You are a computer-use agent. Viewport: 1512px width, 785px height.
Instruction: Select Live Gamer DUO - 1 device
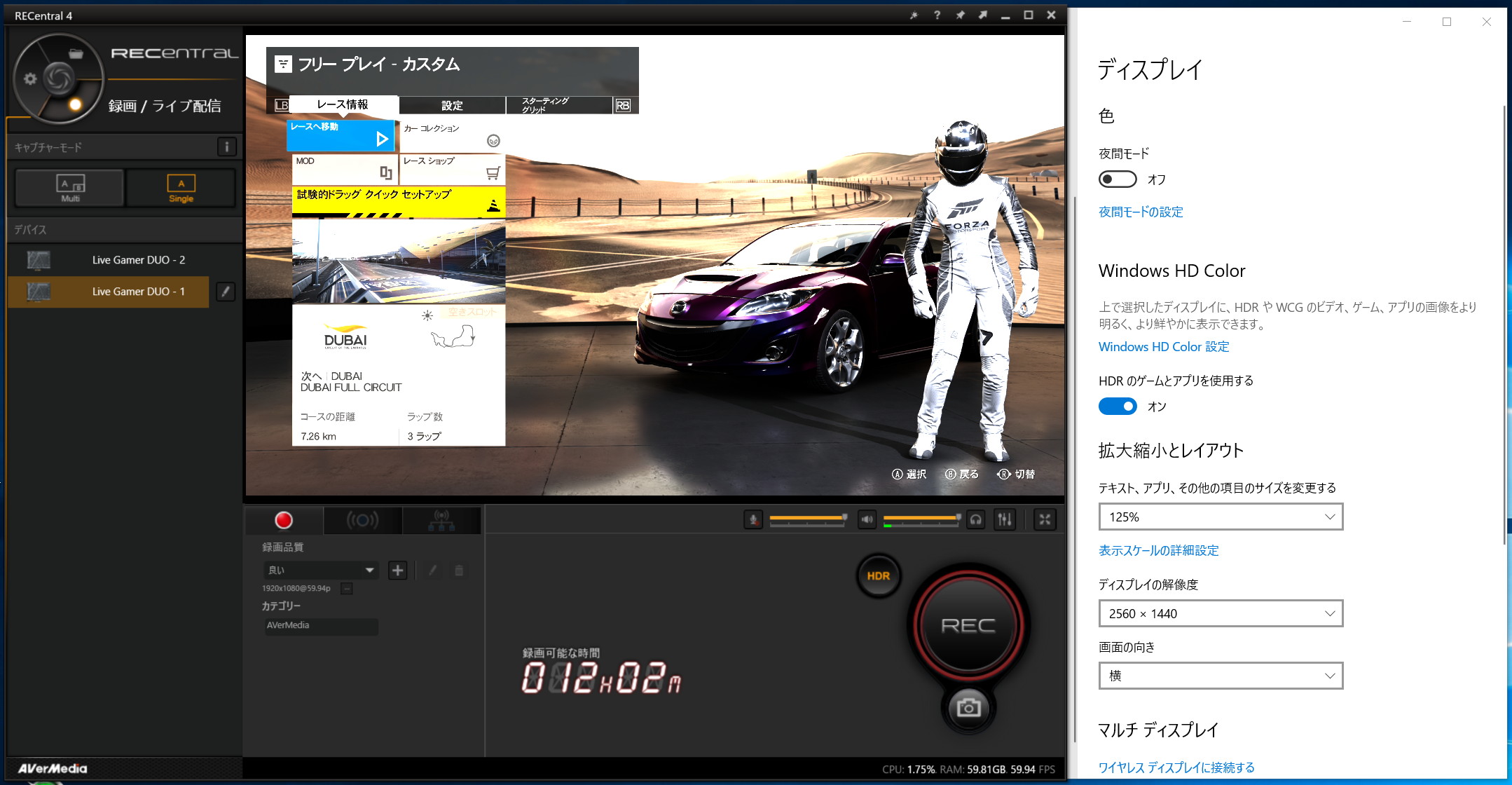pos(109,292)
